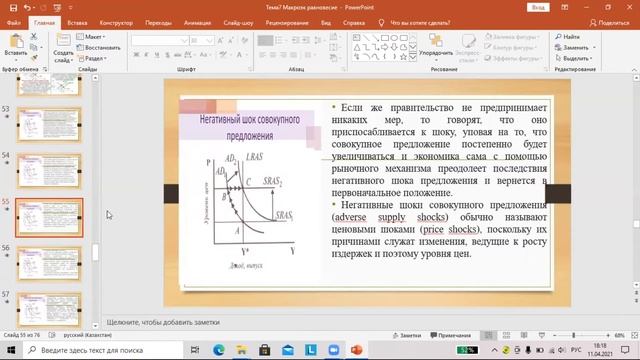Toggle strikethrough abc formatting
Viewport: 640px width, 360px height.
point(177,55)
